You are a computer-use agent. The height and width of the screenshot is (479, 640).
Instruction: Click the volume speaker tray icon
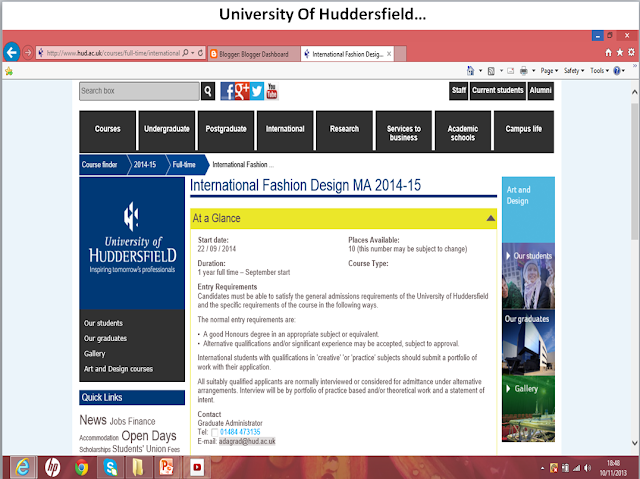587,468
